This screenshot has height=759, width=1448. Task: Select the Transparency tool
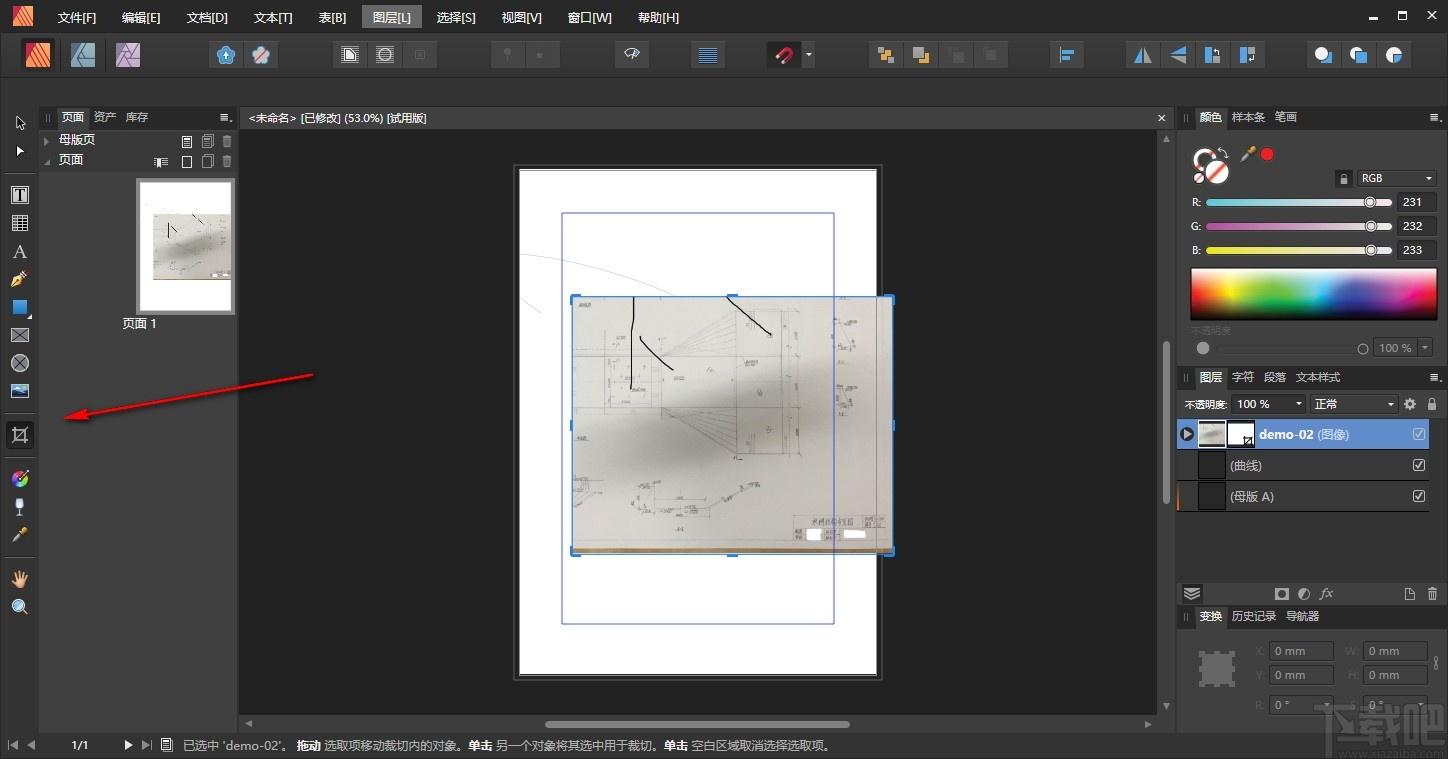point(20,507)
